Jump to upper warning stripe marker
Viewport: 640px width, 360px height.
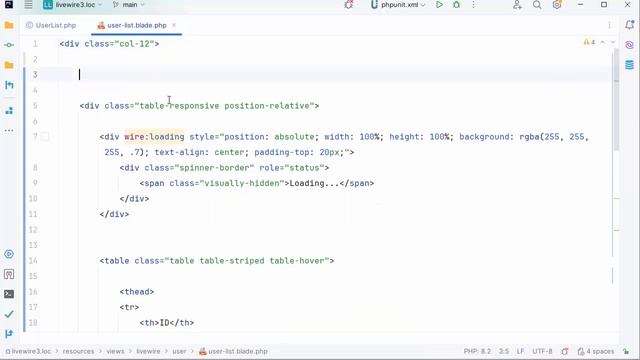(x=617, y=198)
